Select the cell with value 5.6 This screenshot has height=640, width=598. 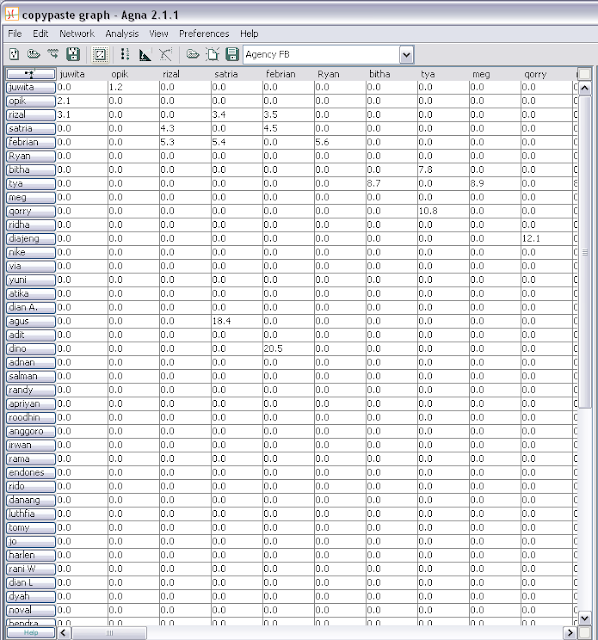(340, 142)
